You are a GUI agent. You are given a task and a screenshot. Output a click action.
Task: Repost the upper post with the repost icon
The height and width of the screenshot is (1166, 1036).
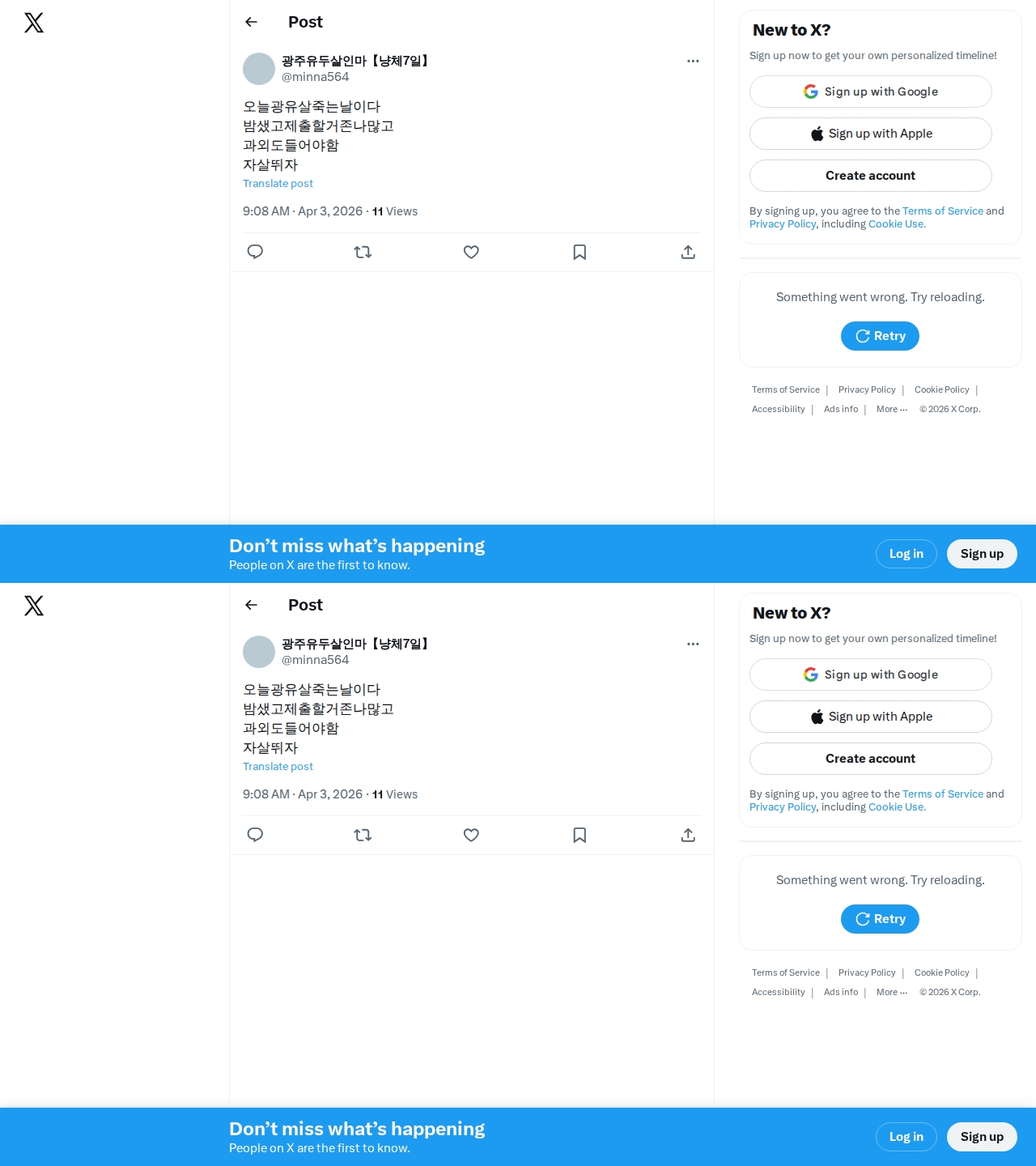(363, 252)
